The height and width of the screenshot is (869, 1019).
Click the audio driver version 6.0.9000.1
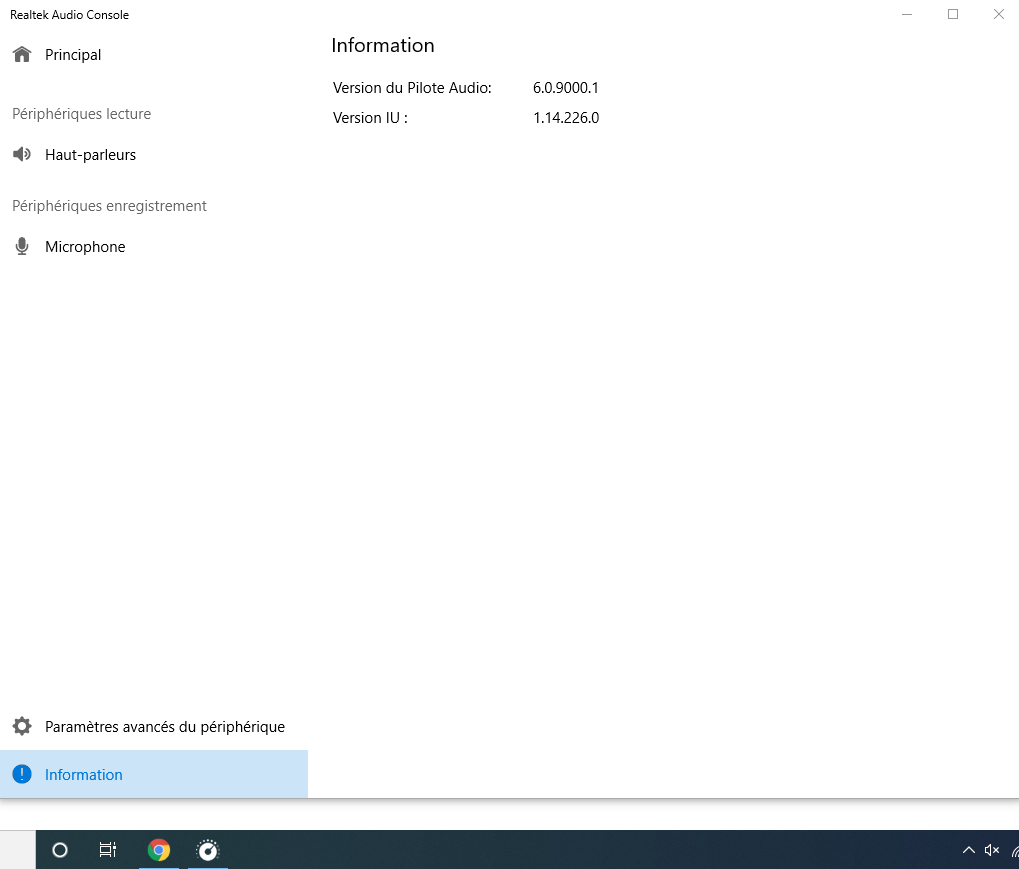point(565,88)
